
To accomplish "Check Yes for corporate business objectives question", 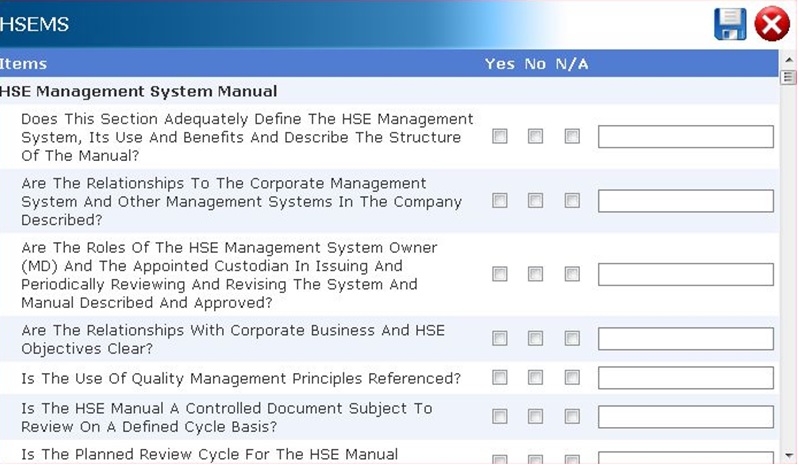I will pyautogui.click(x=499, y=339).
